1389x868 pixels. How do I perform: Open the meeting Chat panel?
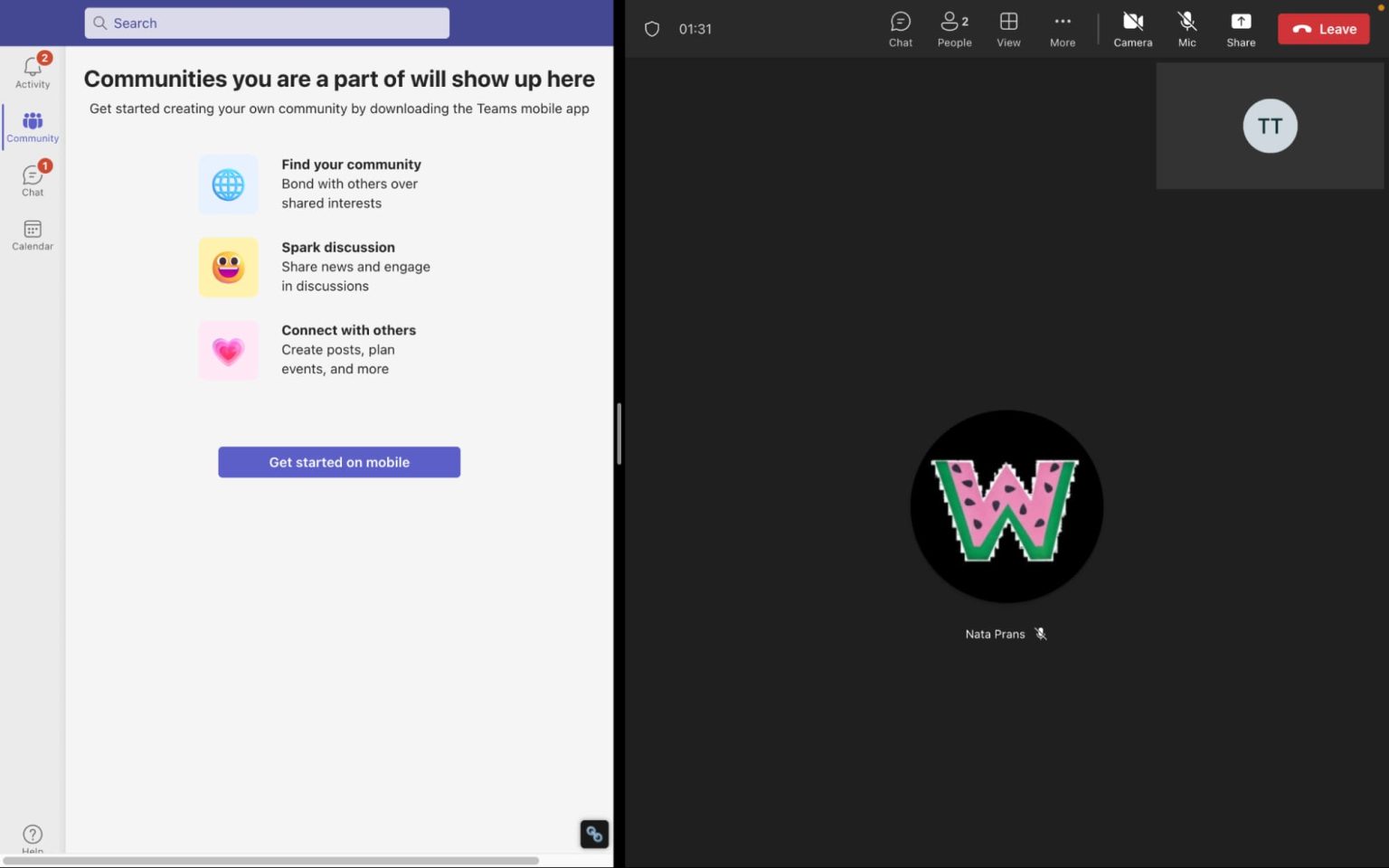coord(900,28)
